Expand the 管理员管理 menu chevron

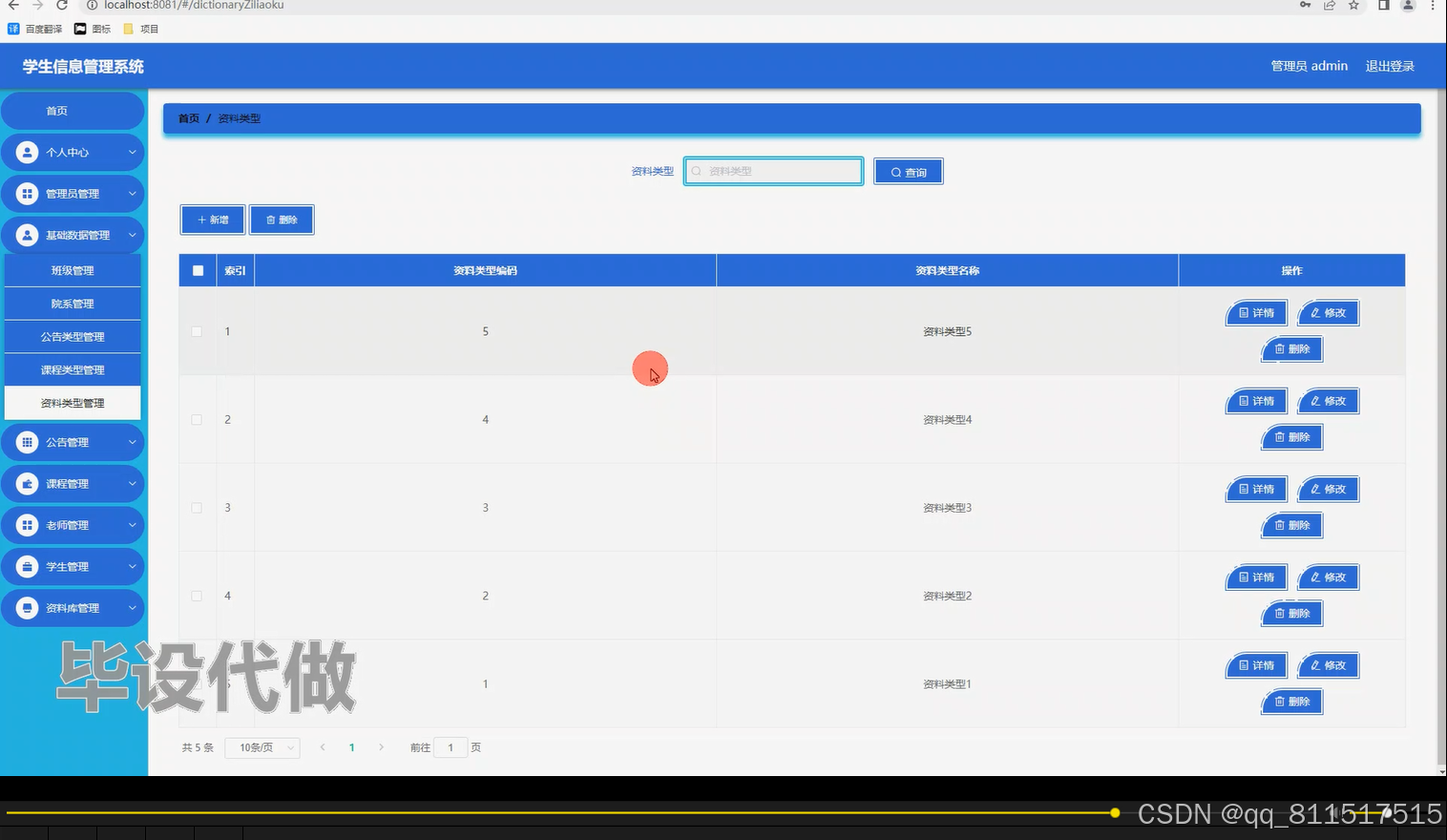point(133,194)
